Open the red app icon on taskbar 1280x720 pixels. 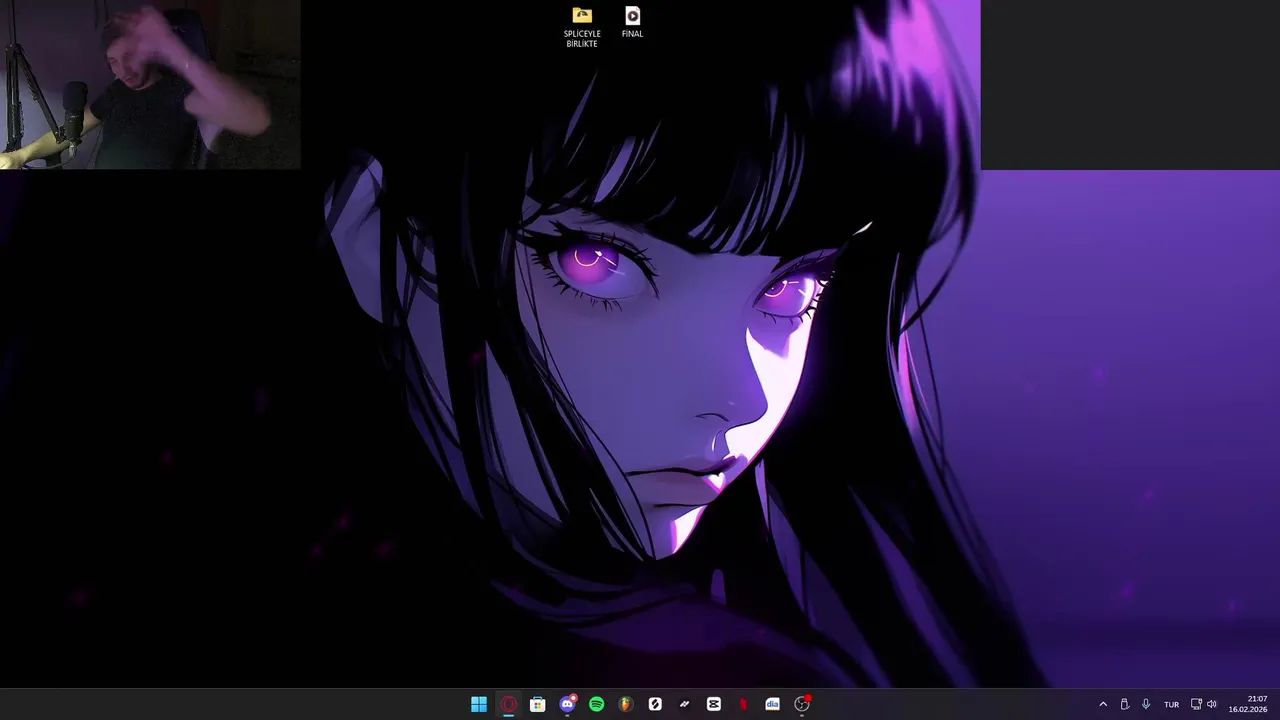click(x=743, y=704)
